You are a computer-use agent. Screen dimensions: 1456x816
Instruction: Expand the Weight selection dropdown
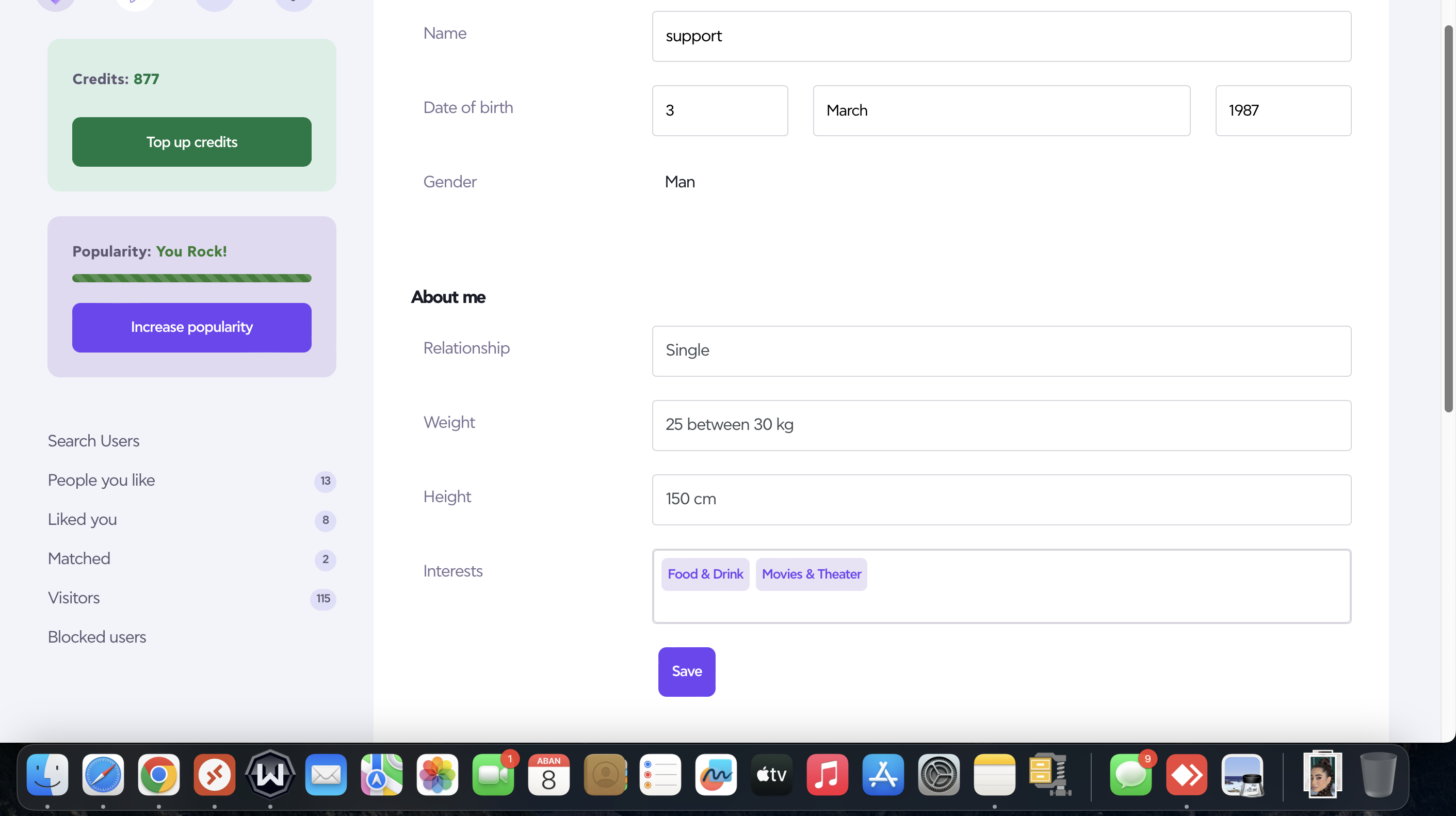point(1001,425)
